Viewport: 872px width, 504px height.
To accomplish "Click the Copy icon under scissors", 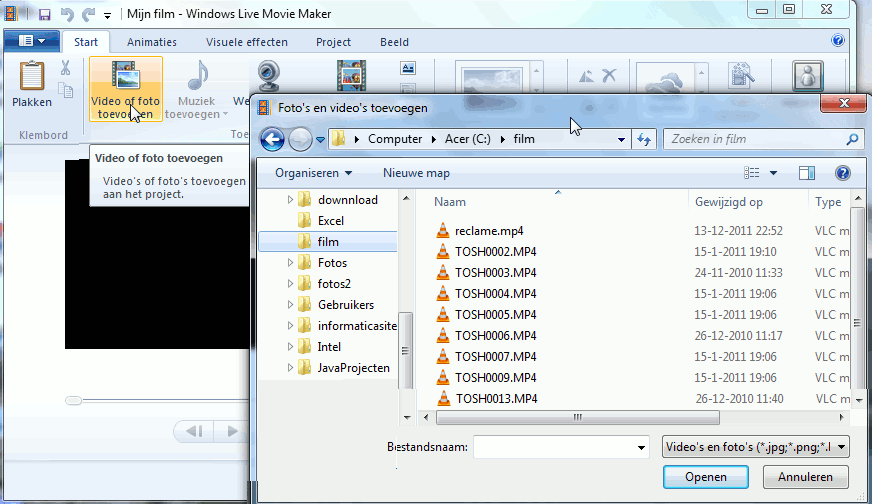I will (66, 90).
